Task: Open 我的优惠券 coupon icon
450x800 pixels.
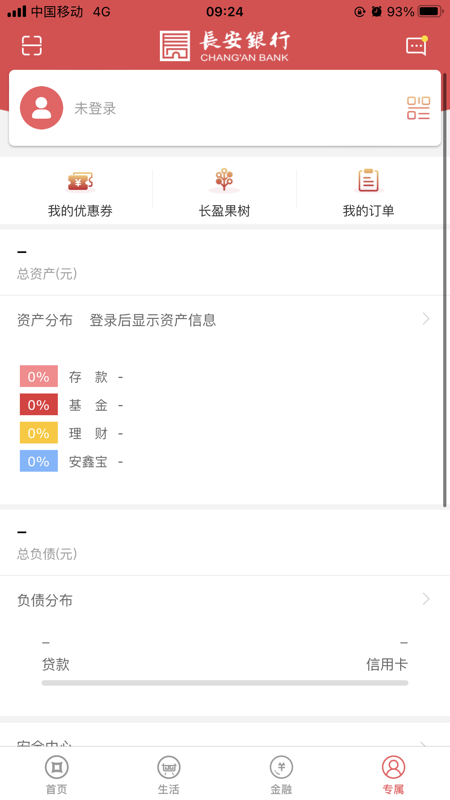Action: click(80, 181)
